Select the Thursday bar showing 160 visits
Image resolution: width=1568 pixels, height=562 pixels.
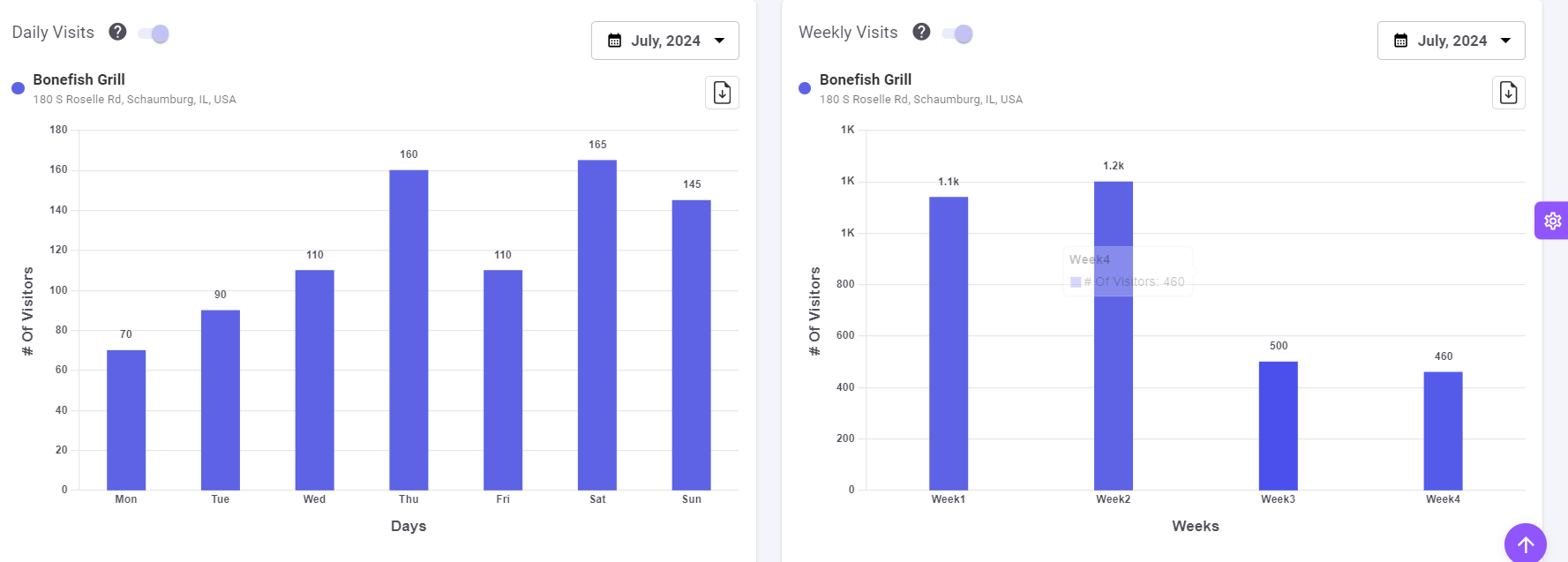(x=409, y=330)
